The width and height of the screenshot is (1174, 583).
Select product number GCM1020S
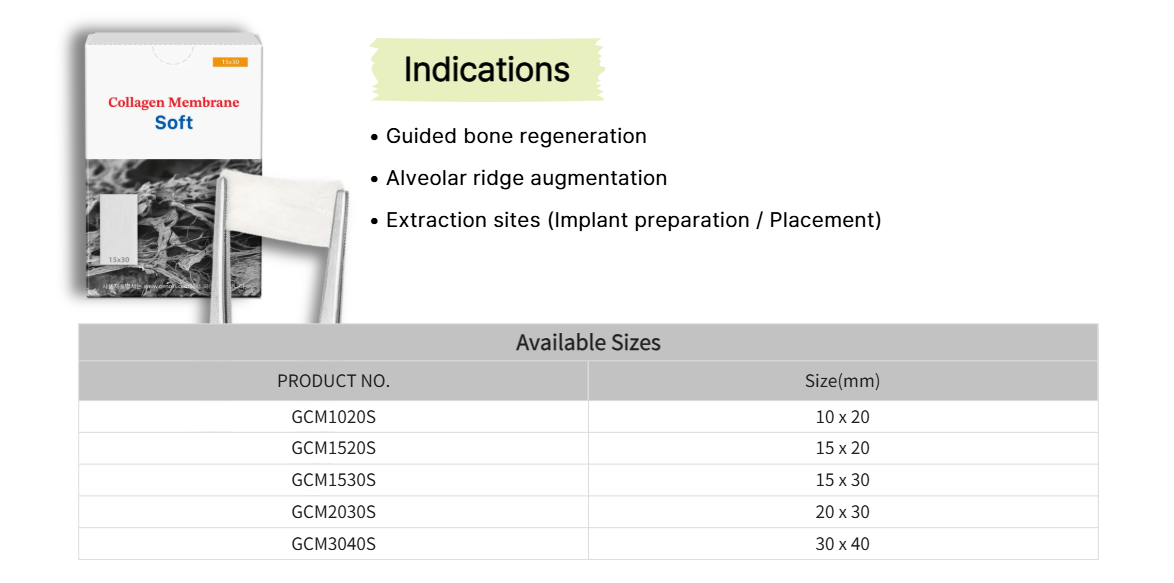tap(333, 417)
